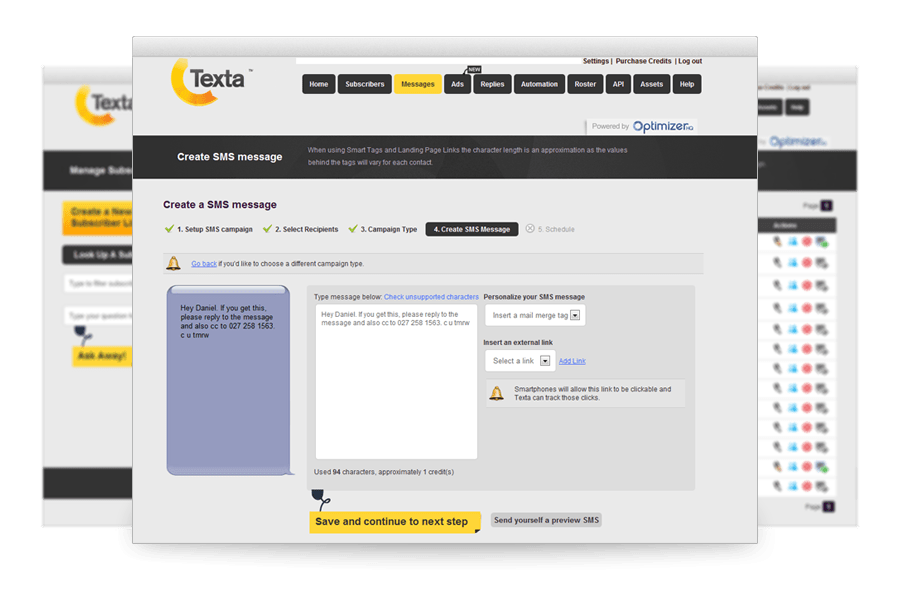Click Save and continue to next step
Screen dimensions: 900x600
click(x=395, y=522)
